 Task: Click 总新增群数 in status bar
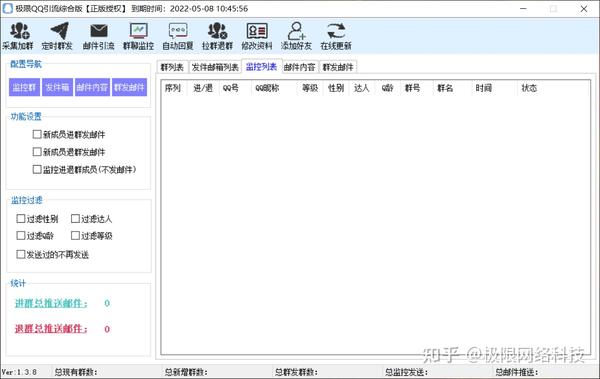186,372
